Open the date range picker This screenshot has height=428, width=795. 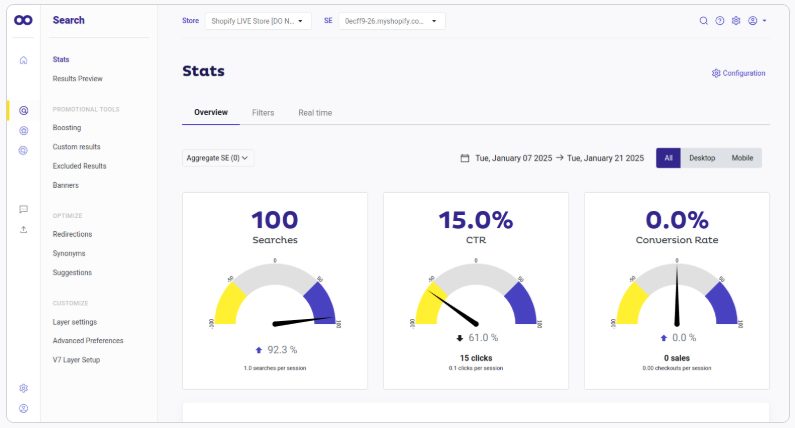point(551,158)
